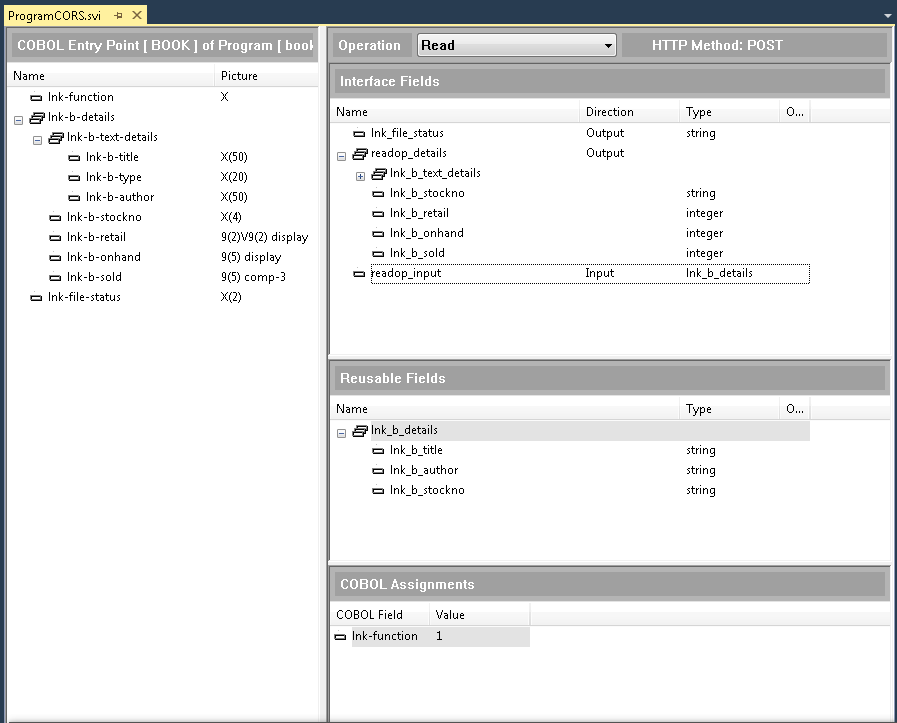Click the field icon next to readop_input
Screen dimensions: 897x723
360,273
